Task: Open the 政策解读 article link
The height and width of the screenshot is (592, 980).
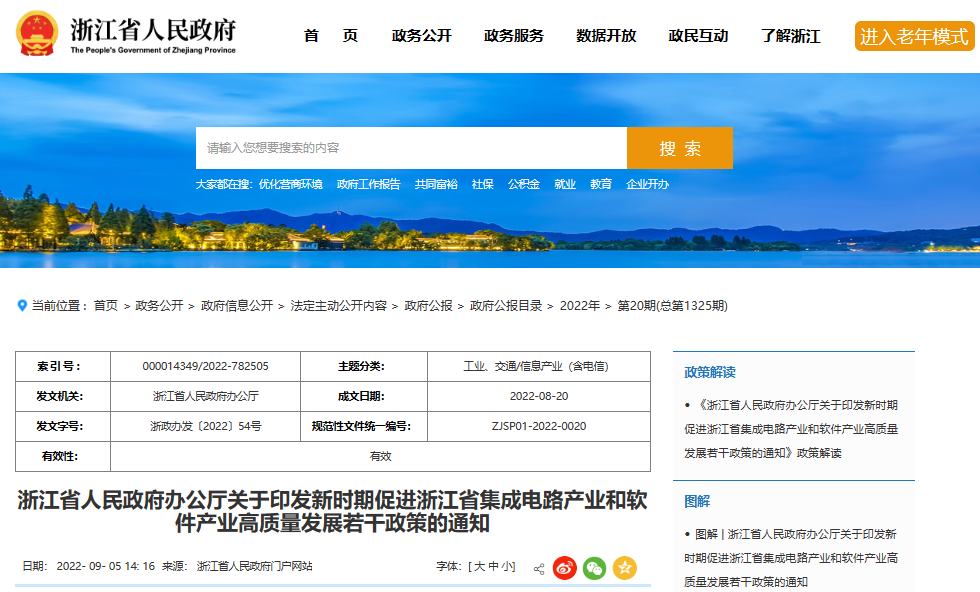Action: (x=791, y=429)
